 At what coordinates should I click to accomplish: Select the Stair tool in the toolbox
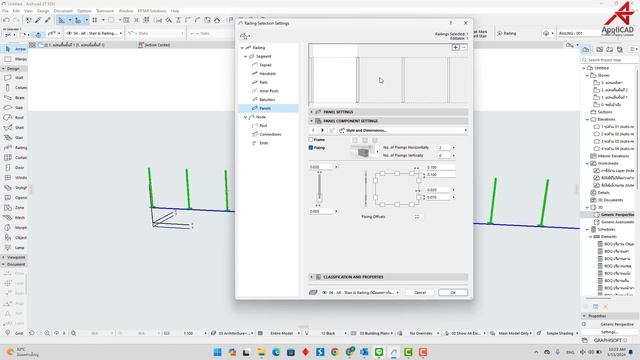[x=14, y=138]
